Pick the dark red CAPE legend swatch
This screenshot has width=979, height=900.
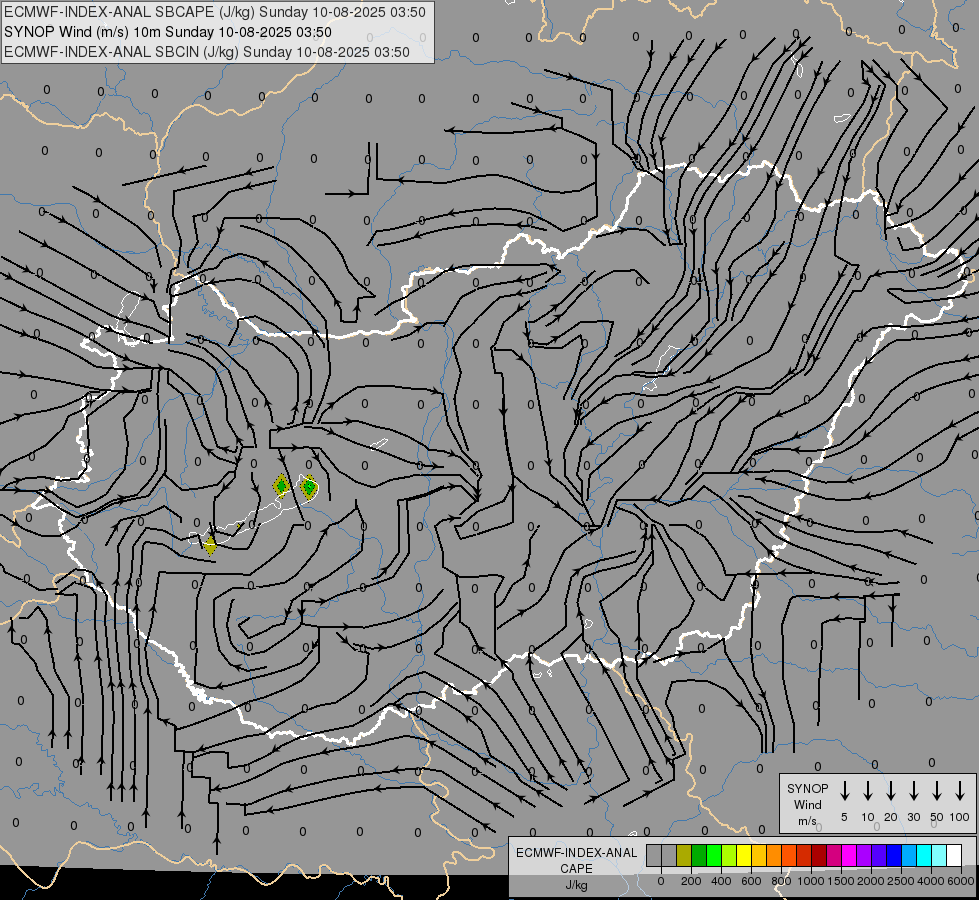pos(820,855)
